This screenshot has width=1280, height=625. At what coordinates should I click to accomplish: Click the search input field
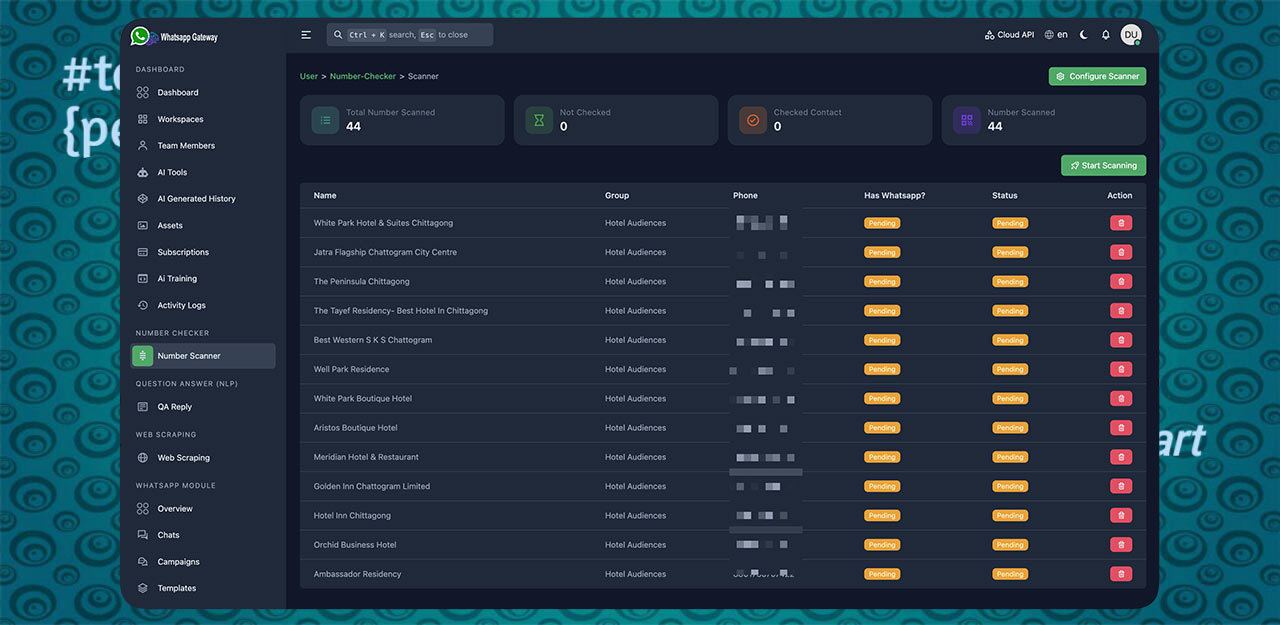coord(410,35)
